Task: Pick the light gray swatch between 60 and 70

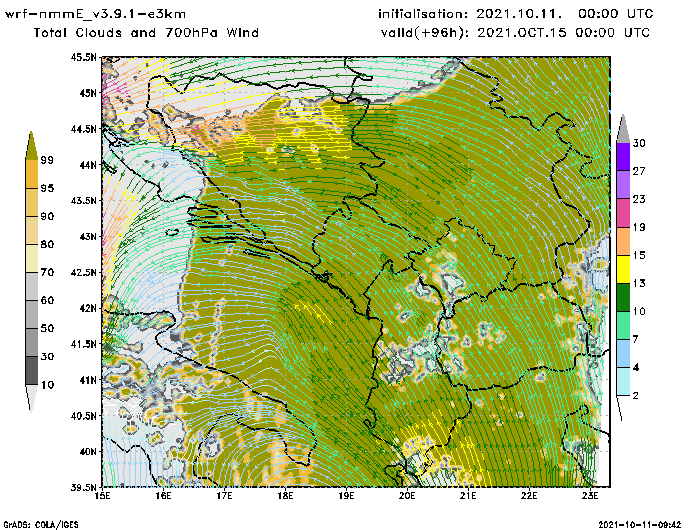Action: 31,286
